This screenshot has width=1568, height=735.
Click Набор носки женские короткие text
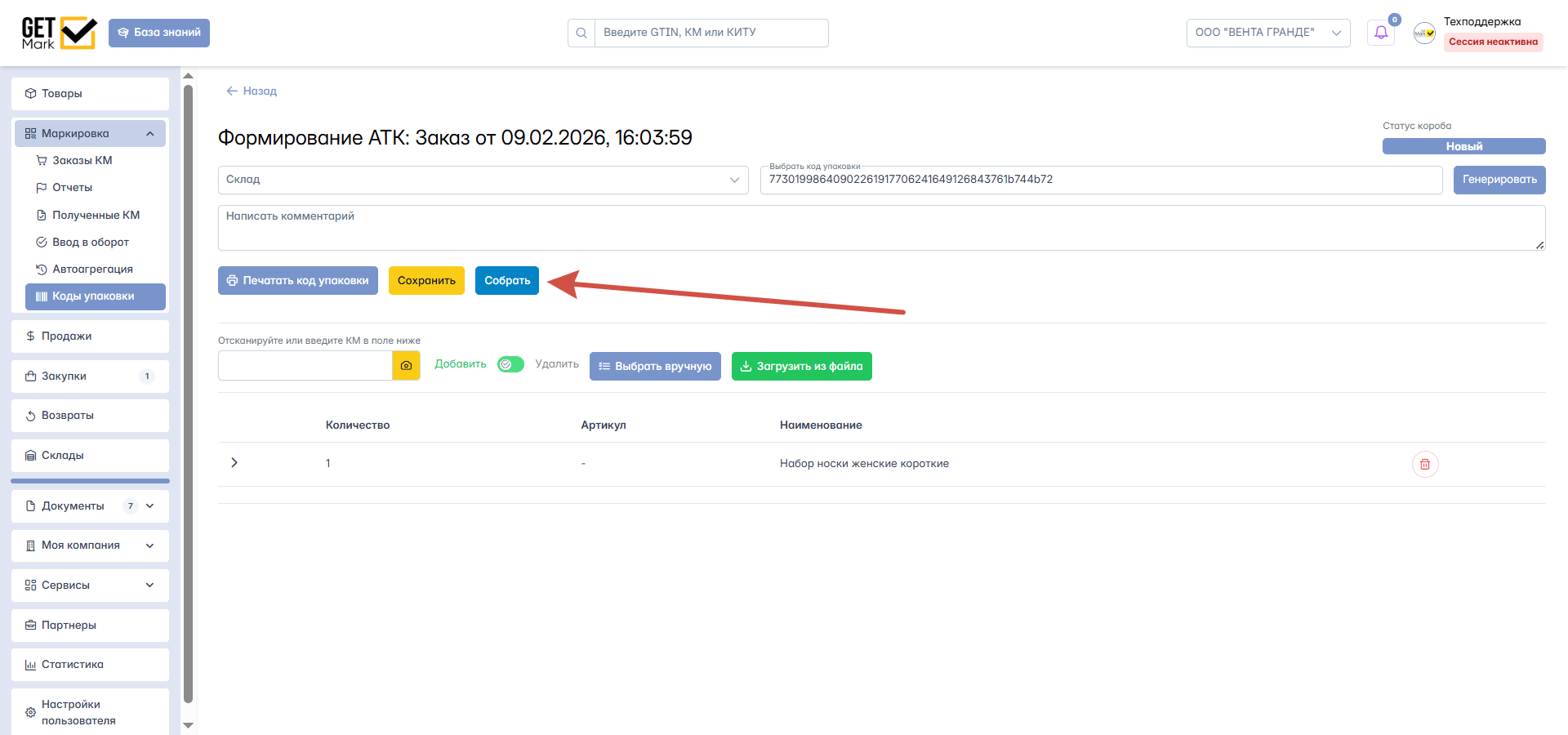tap(864, 464)
